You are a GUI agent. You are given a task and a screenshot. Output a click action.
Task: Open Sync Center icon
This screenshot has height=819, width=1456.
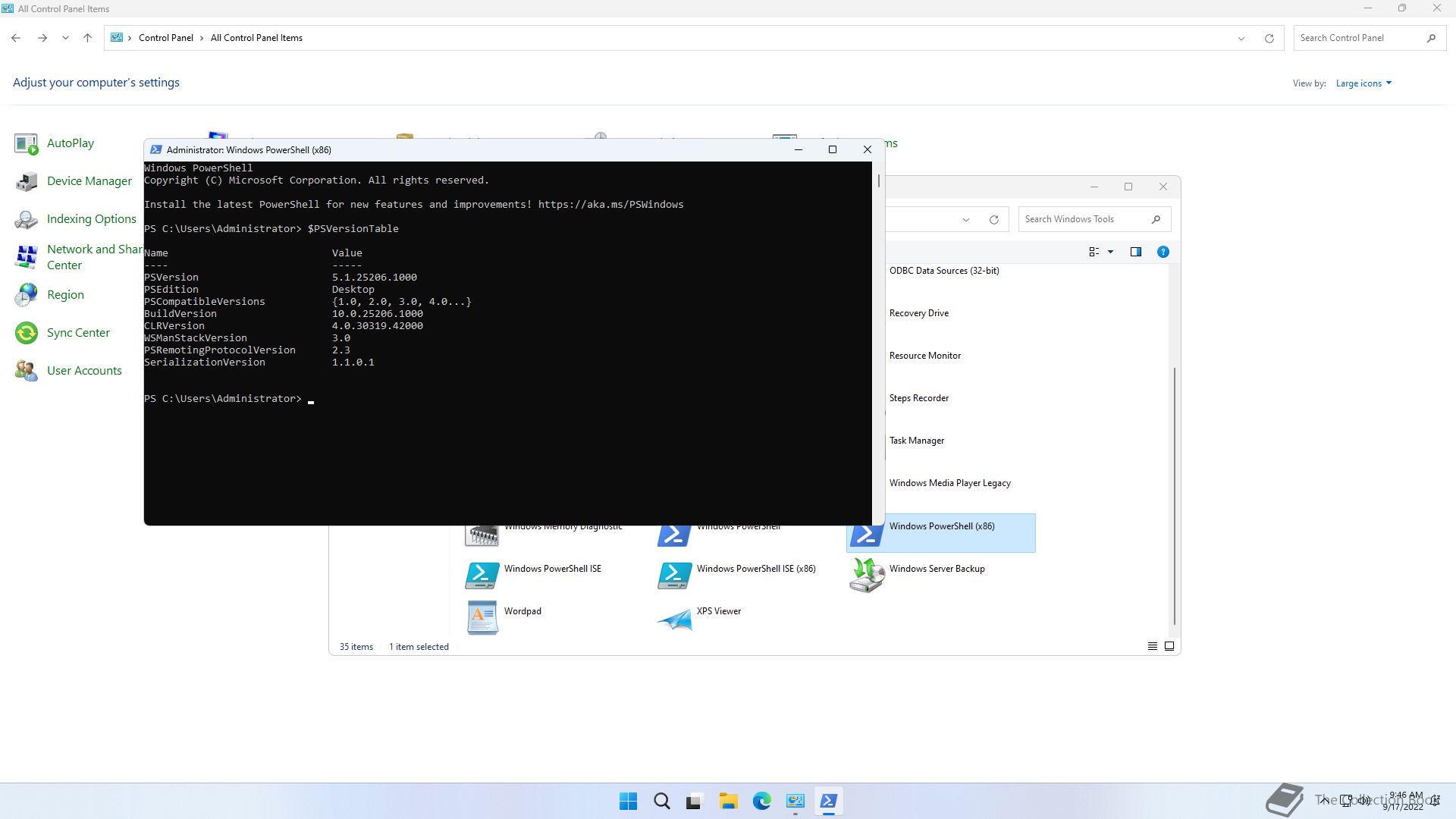tap(27, 333)
